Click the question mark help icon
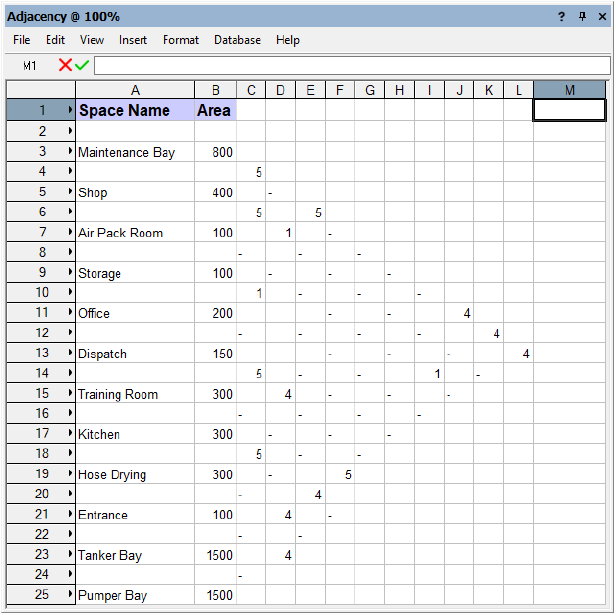The height and width of the screenshot is (615, 616). 561,17
